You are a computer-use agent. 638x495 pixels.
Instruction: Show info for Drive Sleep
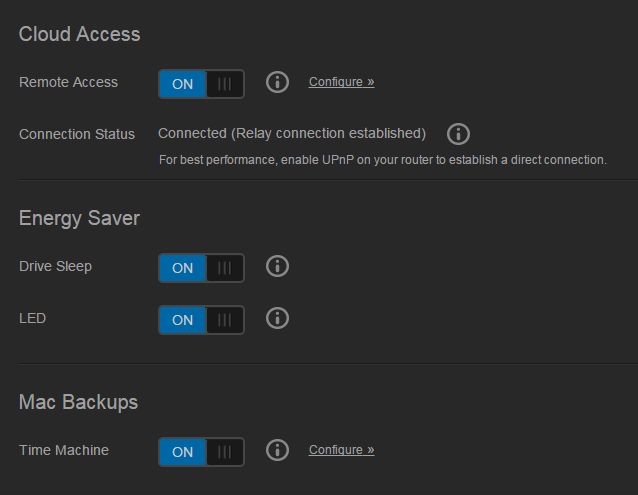point(277,266)
